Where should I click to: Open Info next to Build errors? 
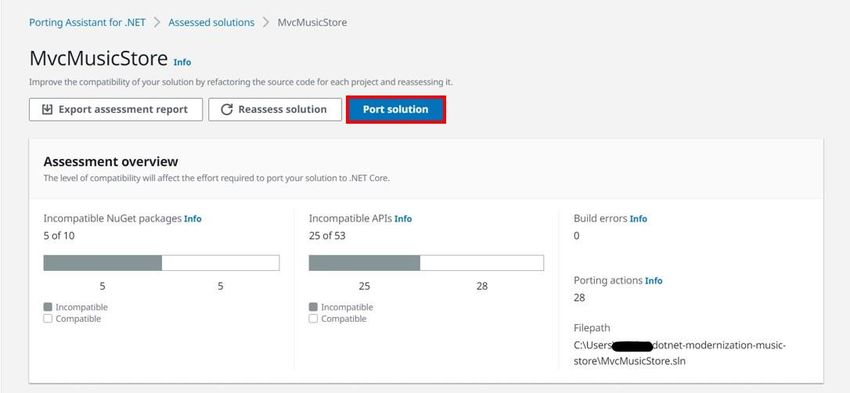point(638,219)
